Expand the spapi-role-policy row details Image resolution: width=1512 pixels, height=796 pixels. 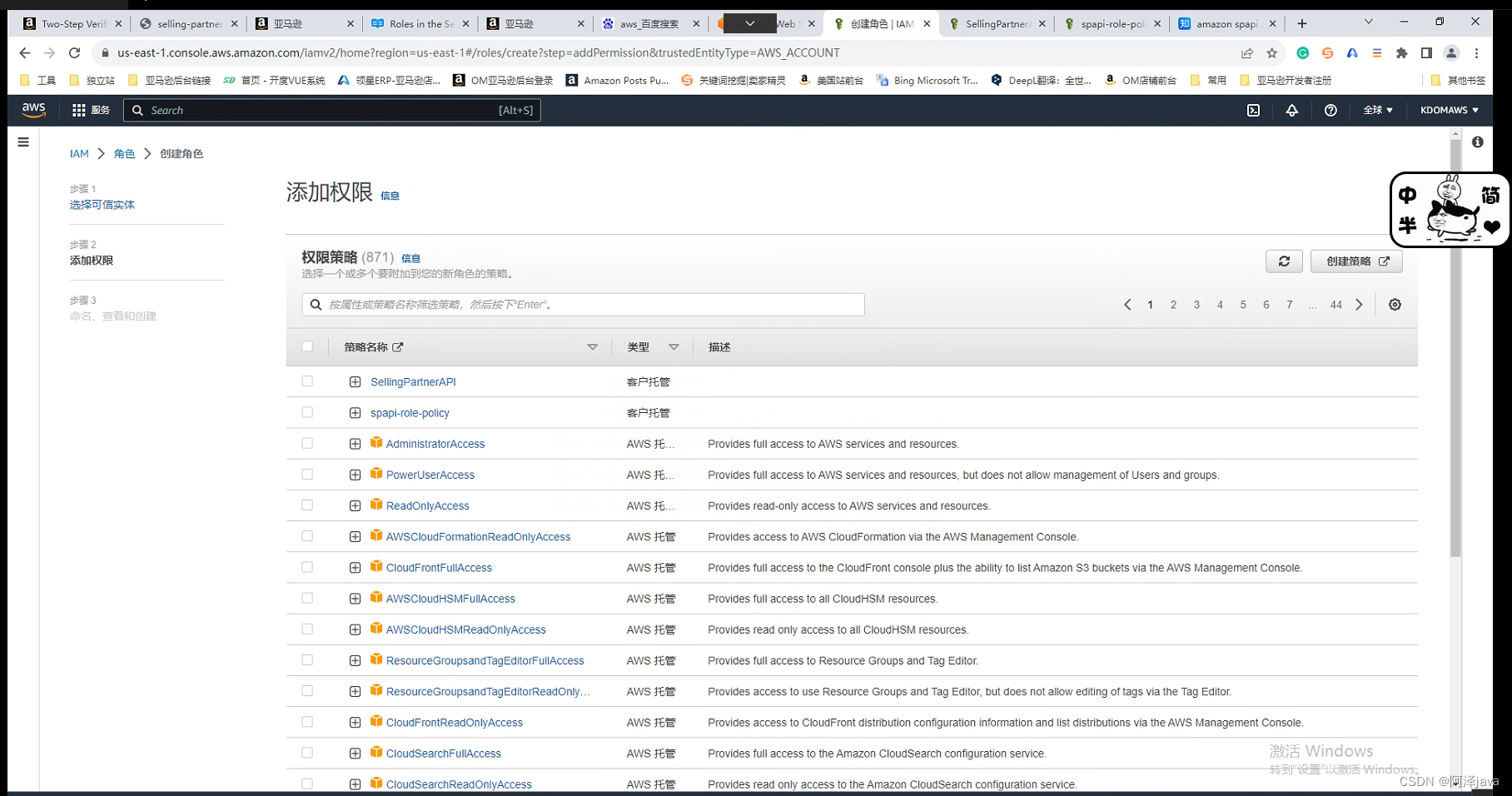tap(356, 413)
